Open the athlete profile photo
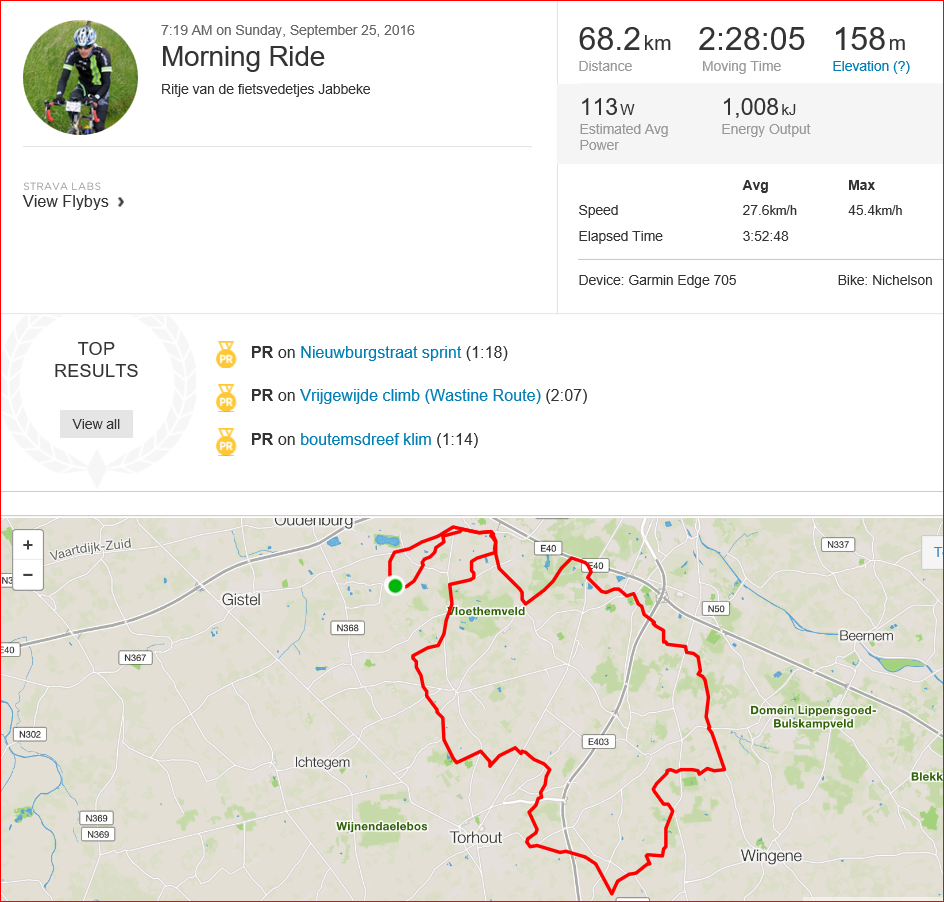The width and height of the screenshot is (944, 902). pos(80,77)
